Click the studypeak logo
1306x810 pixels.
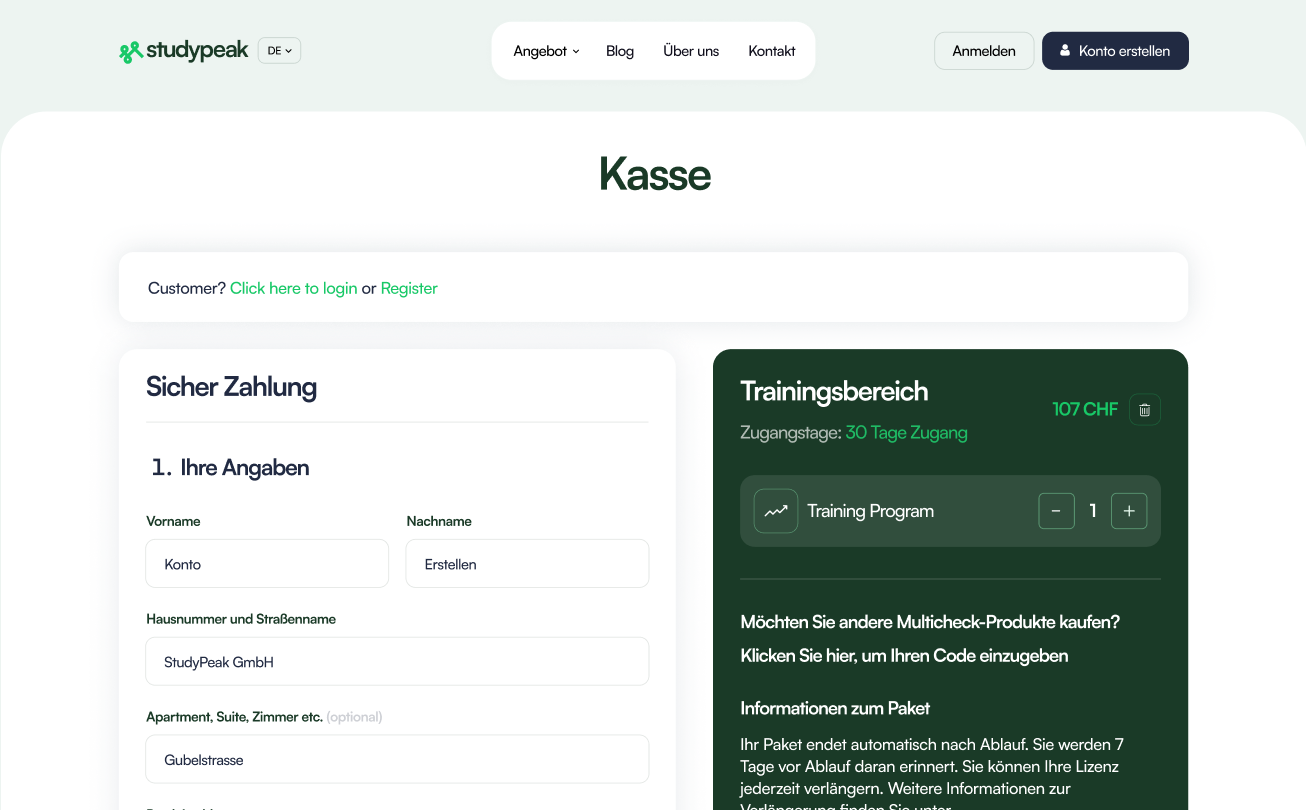pos(183,51)
